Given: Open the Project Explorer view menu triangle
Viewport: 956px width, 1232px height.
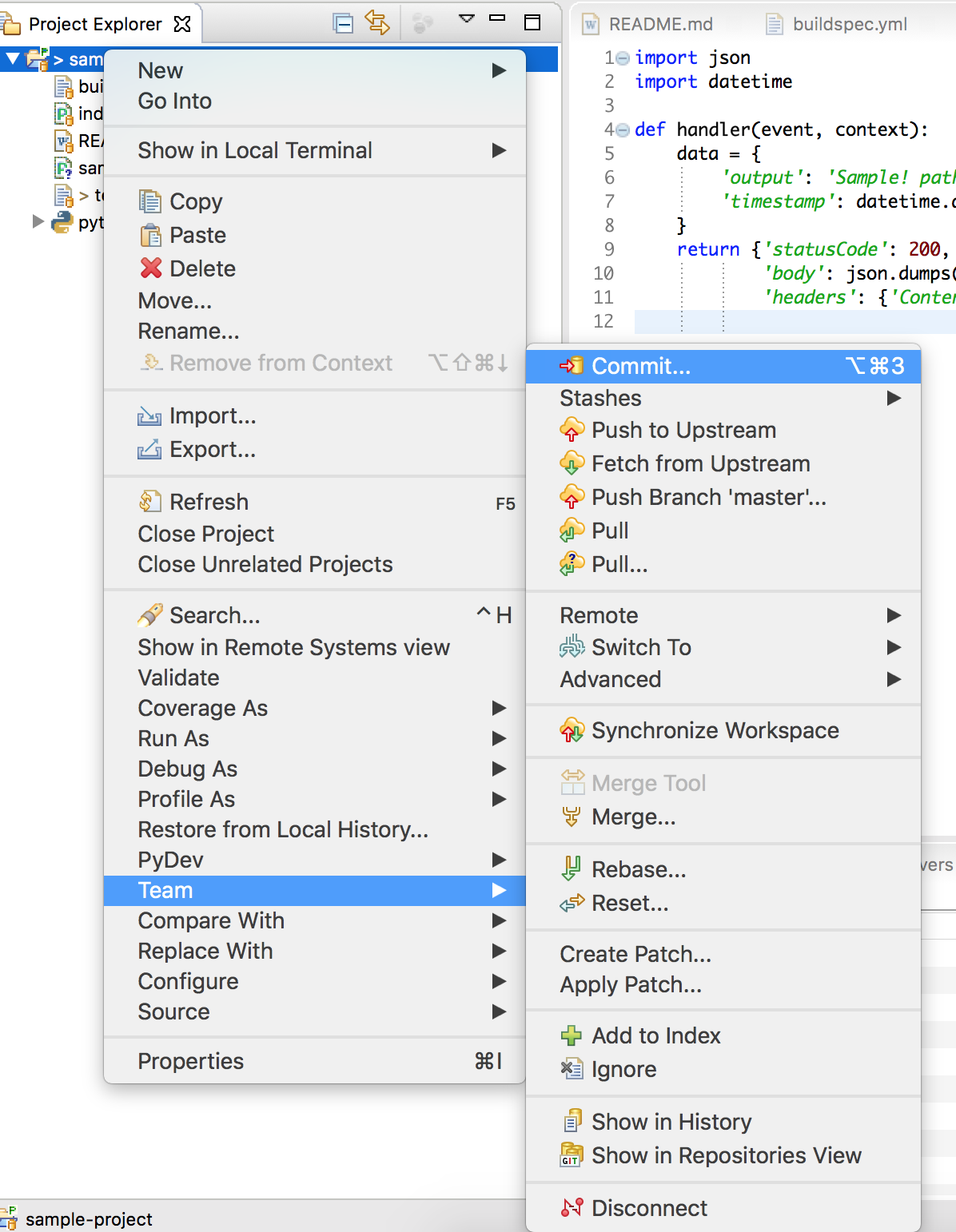Looking at the screenshot, I should (x=467, y=19).
